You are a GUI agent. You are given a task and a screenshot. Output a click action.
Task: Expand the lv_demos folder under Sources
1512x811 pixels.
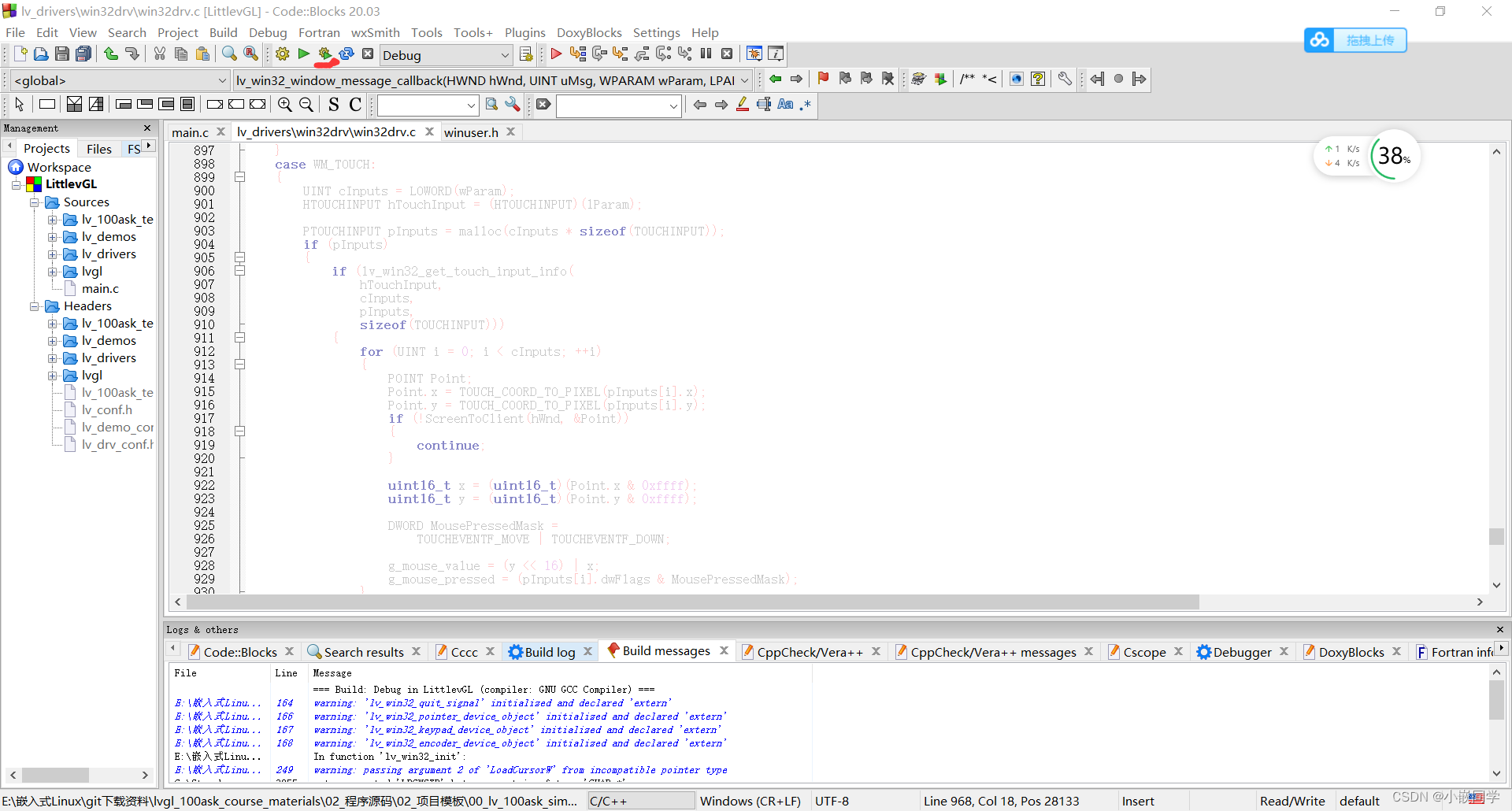pos(52,237)
